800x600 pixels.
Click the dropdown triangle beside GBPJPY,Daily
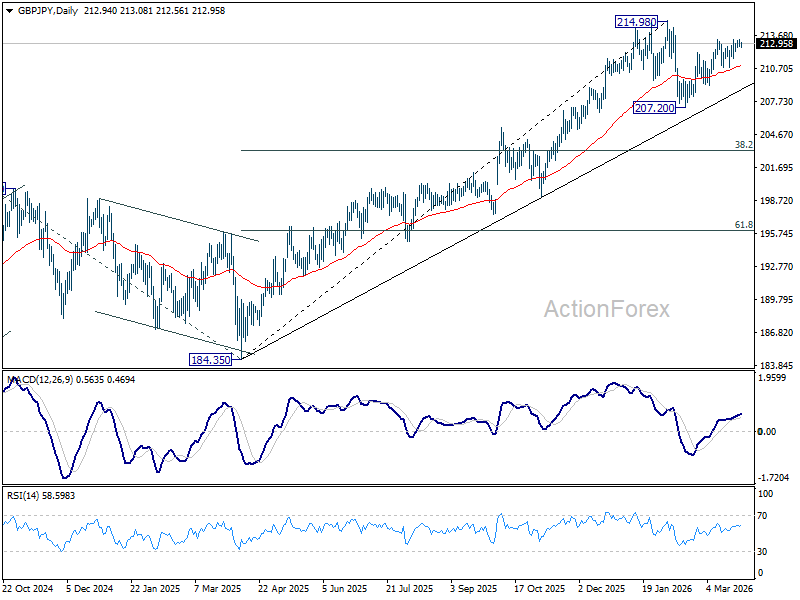coord(10,11)
